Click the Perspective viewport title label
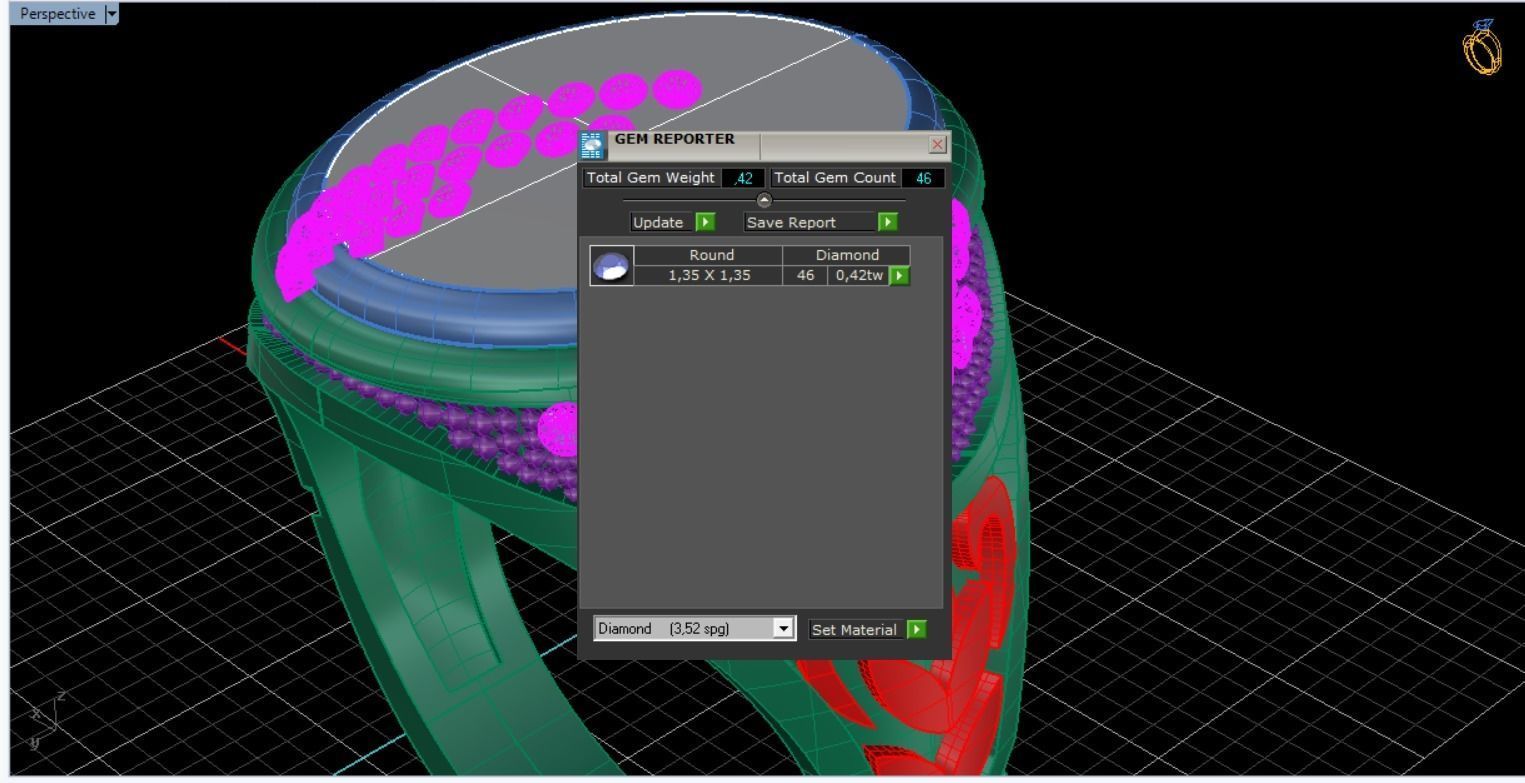 [x=57, y=14]
